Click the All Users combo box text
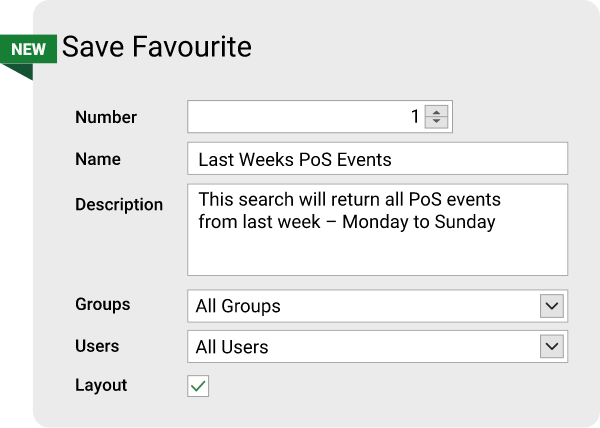The height and width of the screenshot is (428, 600). click(x=232, y=347)
